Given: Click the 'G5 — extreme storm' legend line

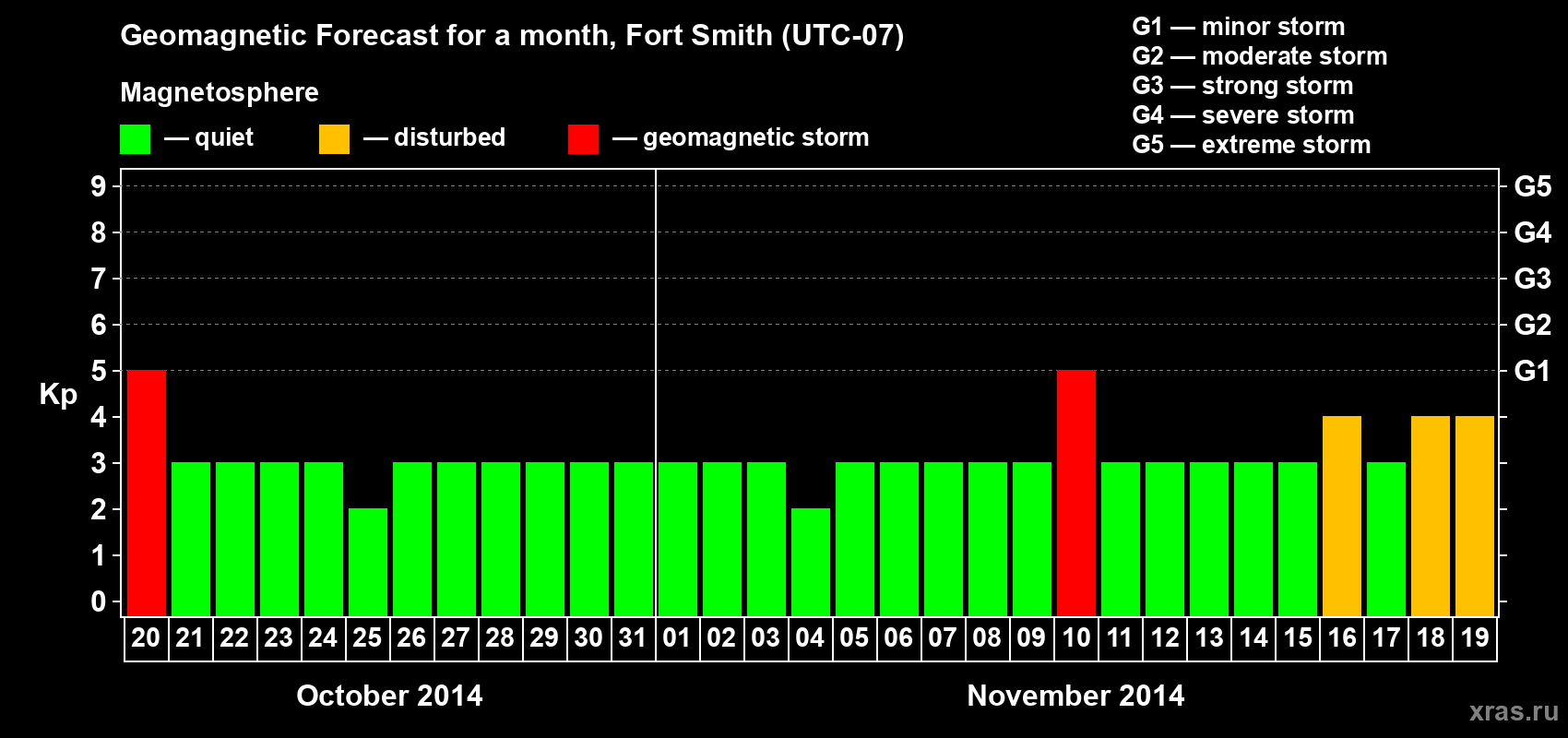Looking at the screenshot, I should click(x=1252, y=145).
